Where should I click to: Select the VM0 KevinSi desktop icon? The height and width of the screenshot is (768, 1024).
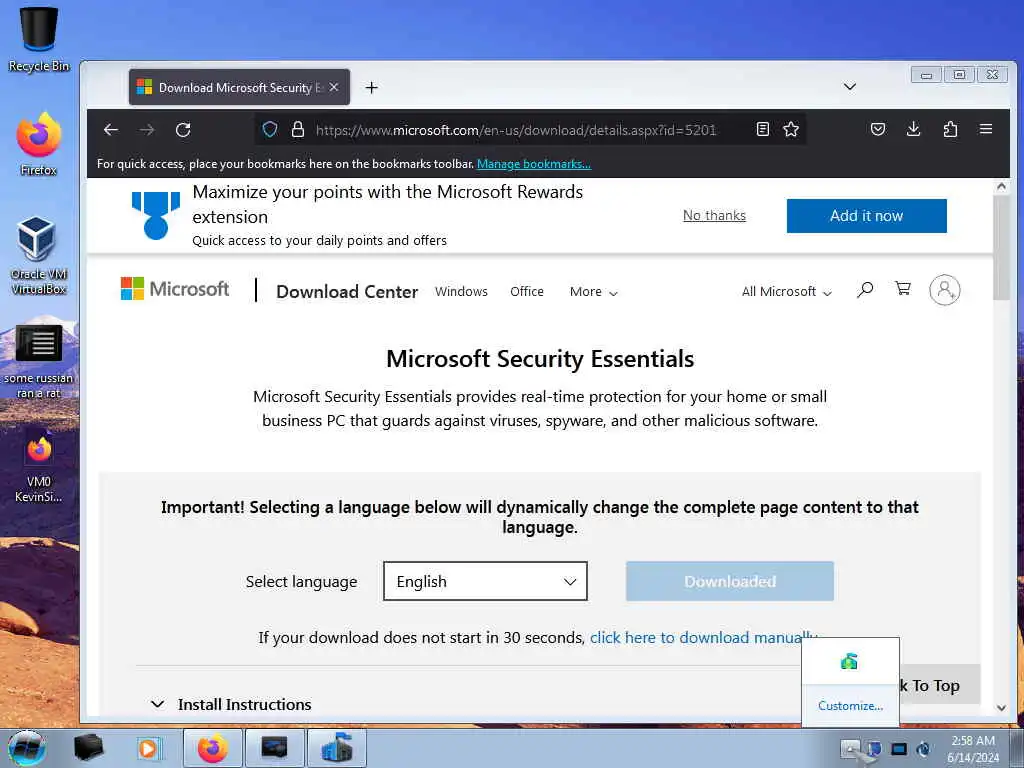[39, 466]
